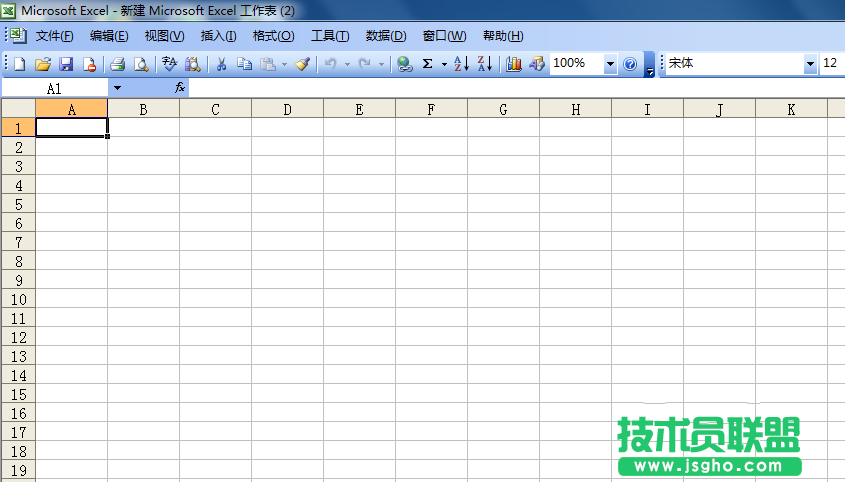Select column H header
The width and height of the screenshot is (845, 482).
[576, 109]
